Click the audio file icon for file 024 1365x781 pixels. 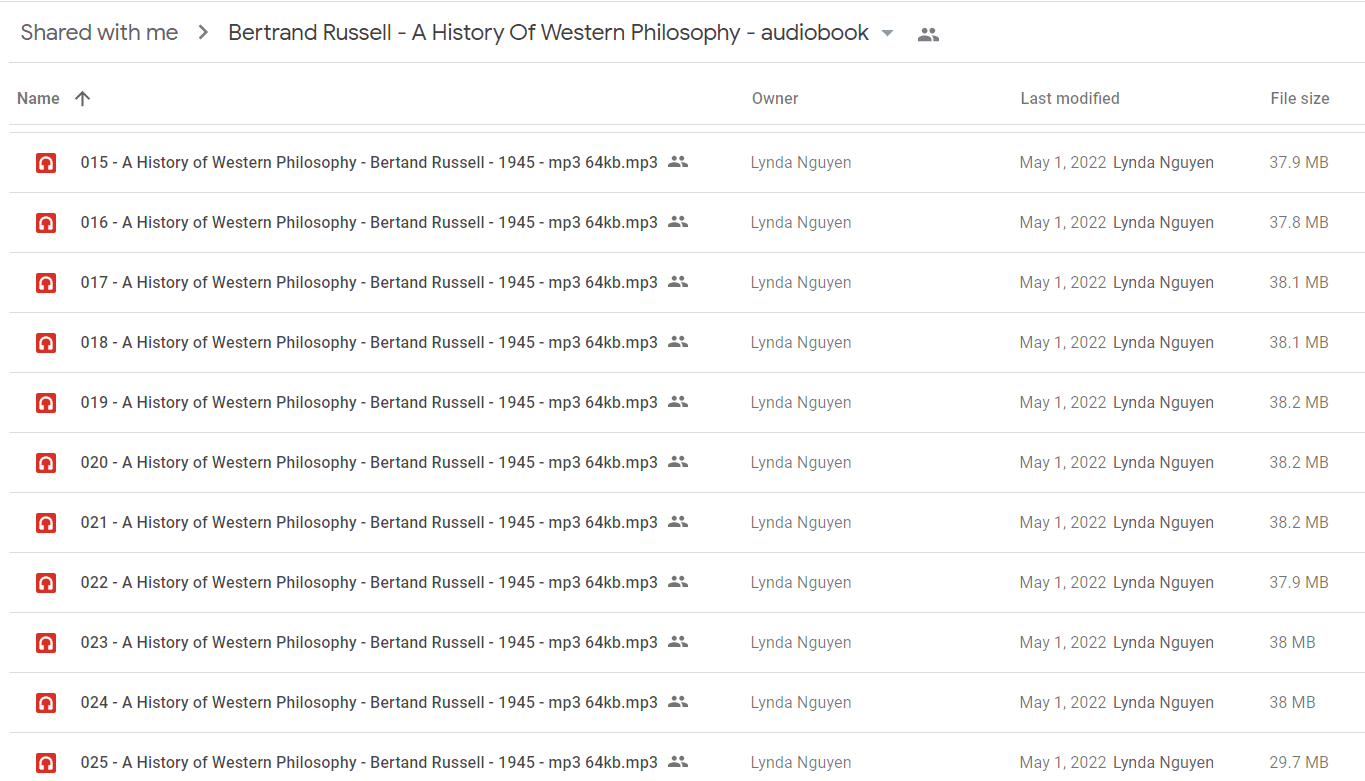46,703
